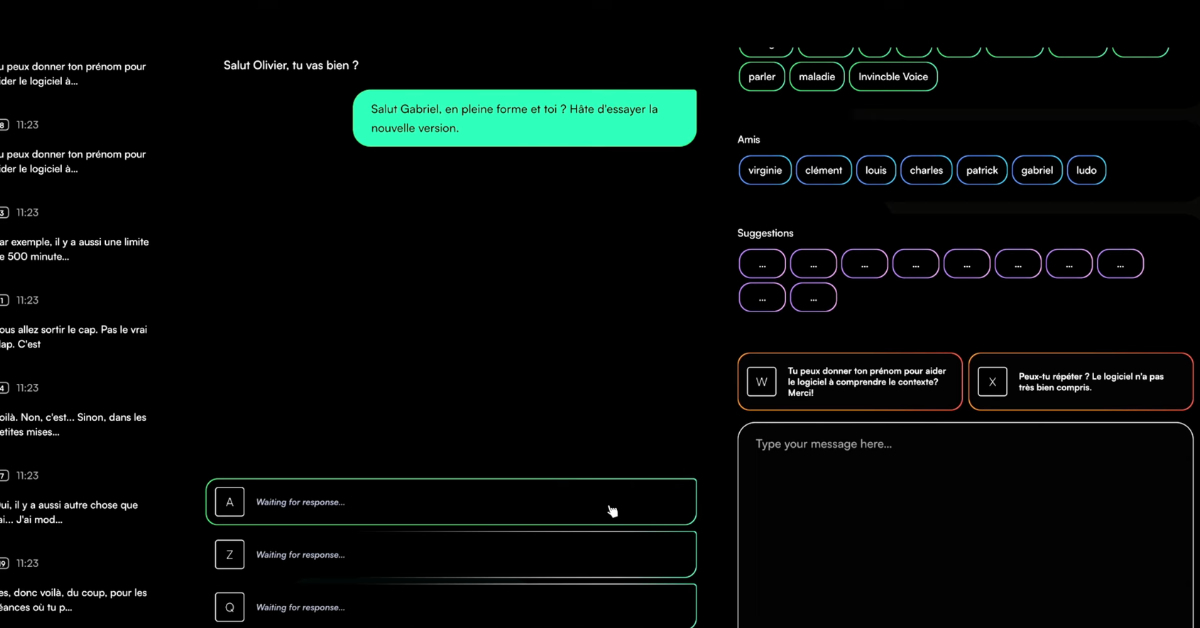
Task: Choose "patrick" in the Amis list
Action: click(982, 170)
